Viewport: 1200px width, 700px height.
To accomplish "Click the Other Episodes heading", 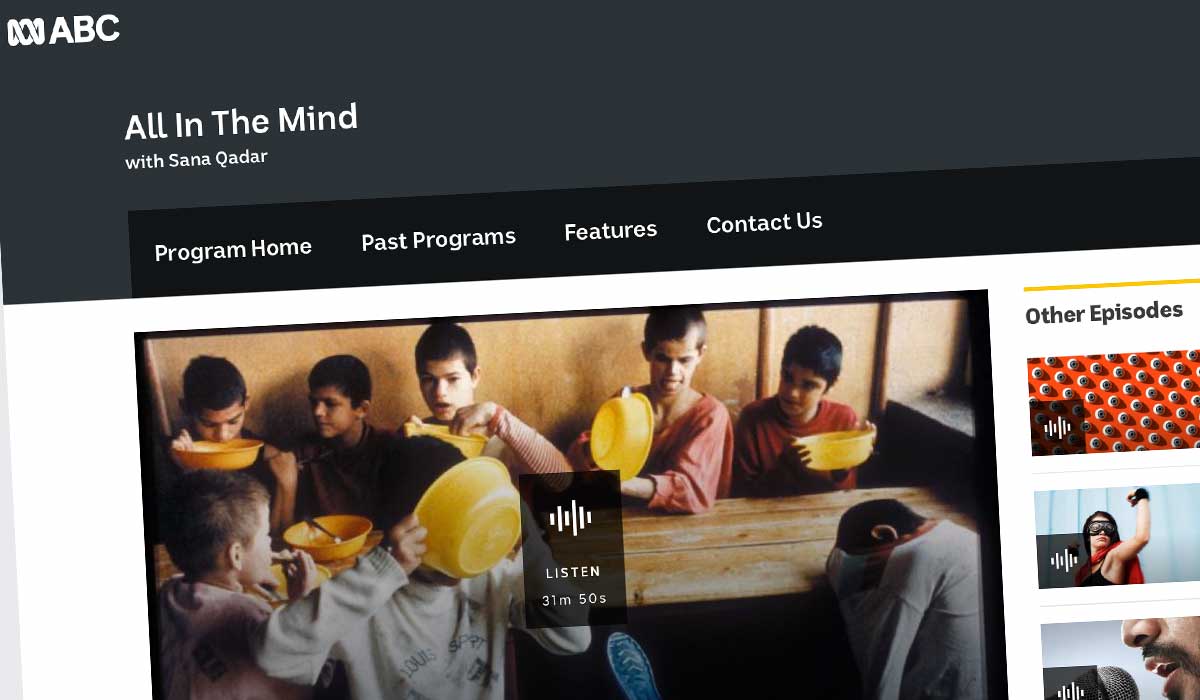I will [x=1104, y=313].
